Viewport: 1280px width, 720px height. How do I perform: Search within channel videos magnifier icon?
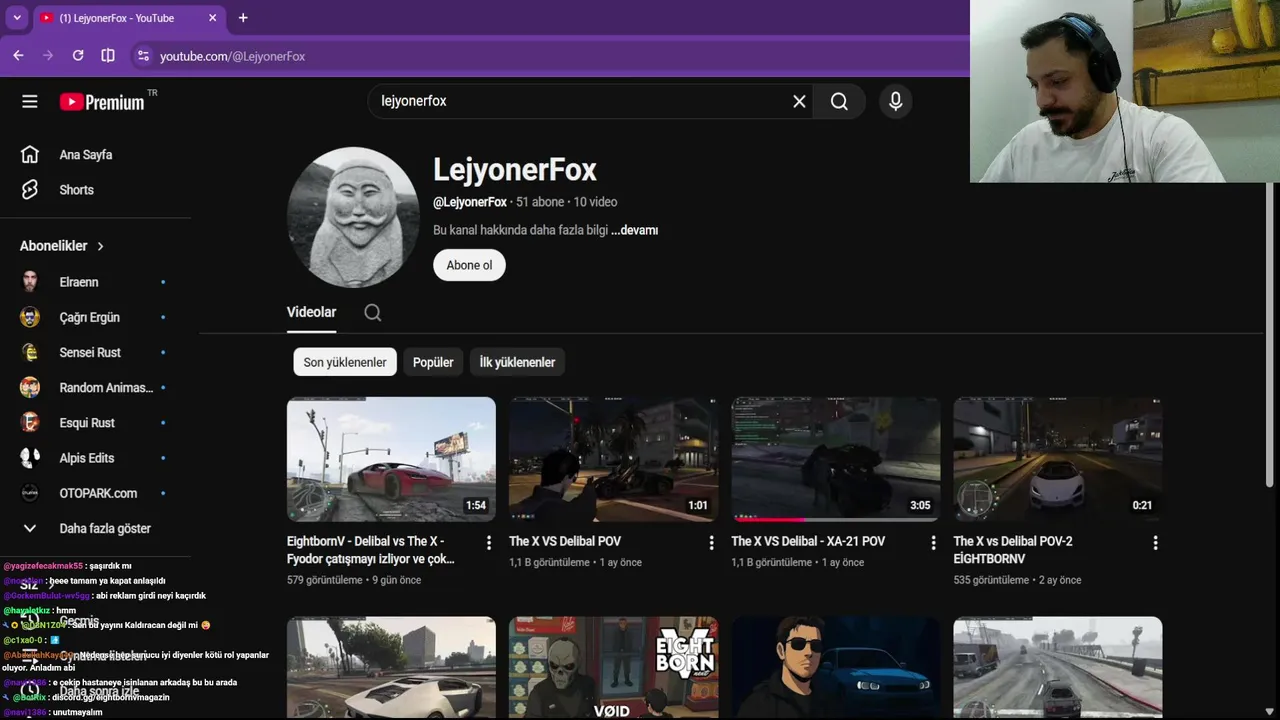click(372, 312)
